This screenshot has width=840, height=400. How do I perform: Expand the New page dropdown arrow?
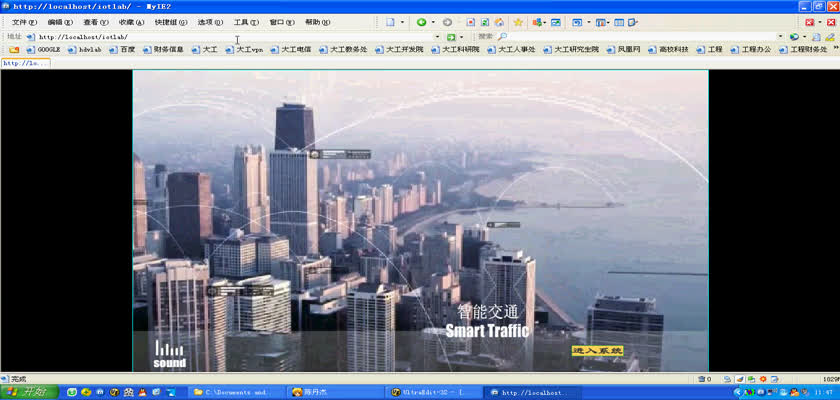[x=403, y=22]
